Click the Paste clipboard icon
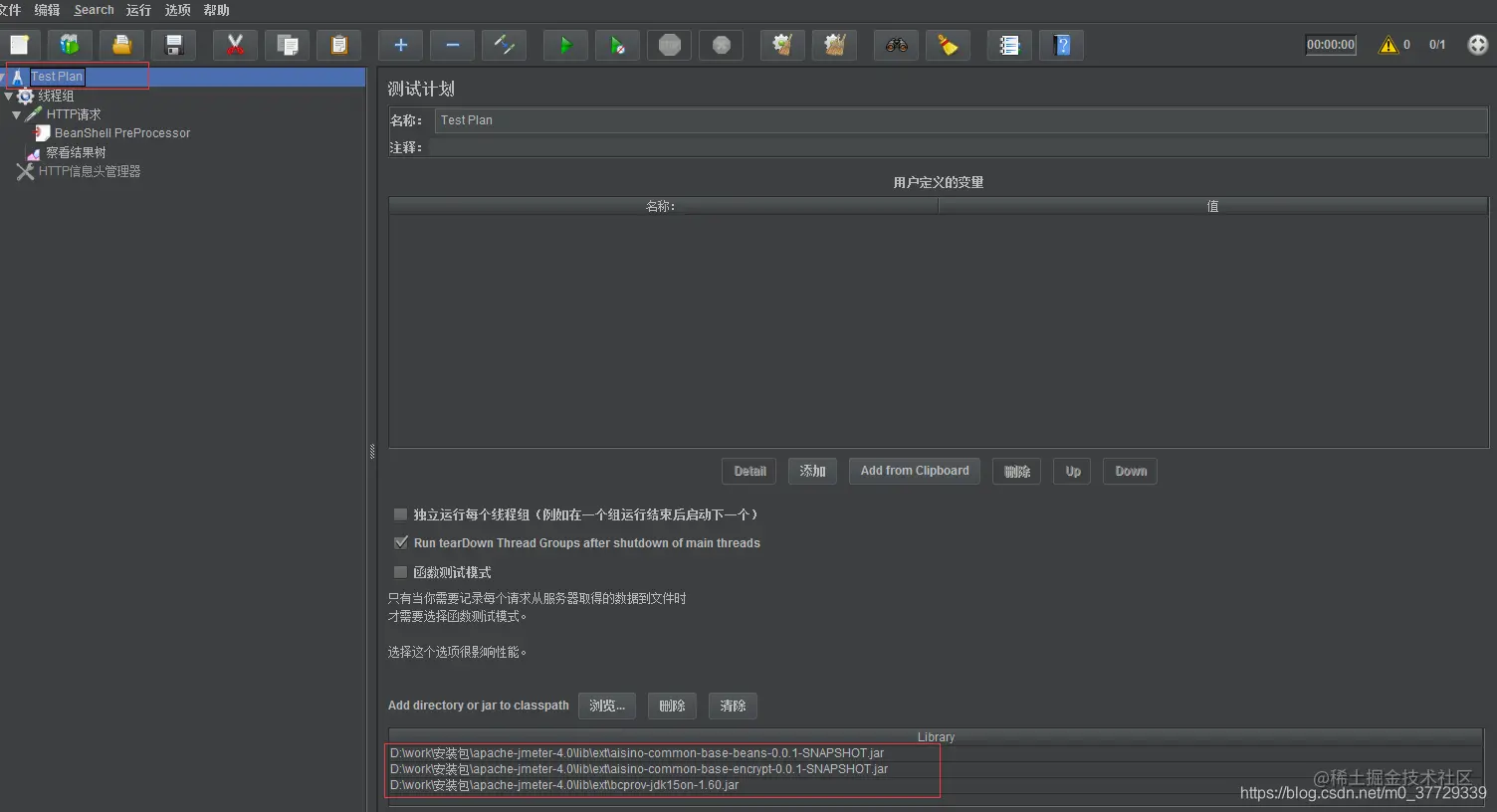The image size is (1497, 812). 338,45
